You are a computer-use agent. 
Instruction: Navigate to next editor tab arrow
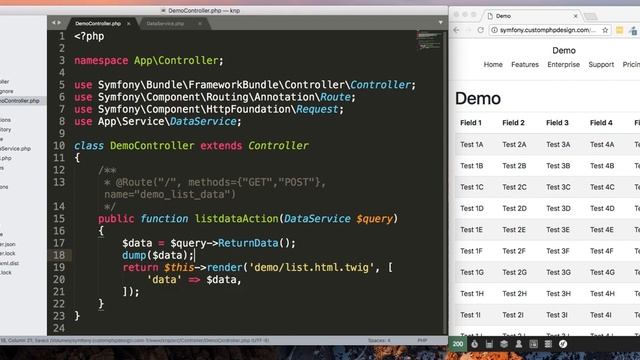pyautogui.click(x=59, y=23)
